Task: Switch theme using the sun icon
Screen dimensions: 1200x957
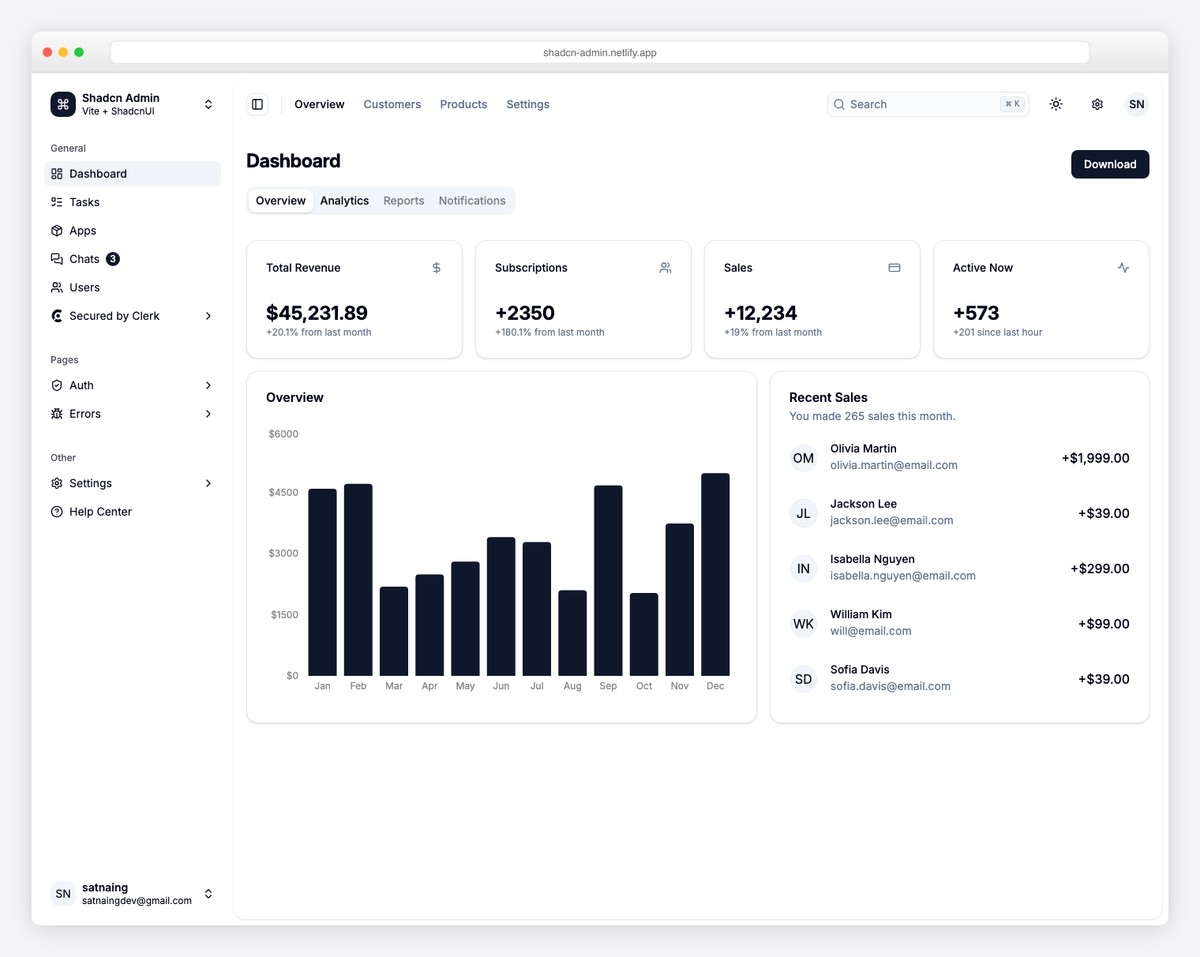Action: click(1055, 104)
